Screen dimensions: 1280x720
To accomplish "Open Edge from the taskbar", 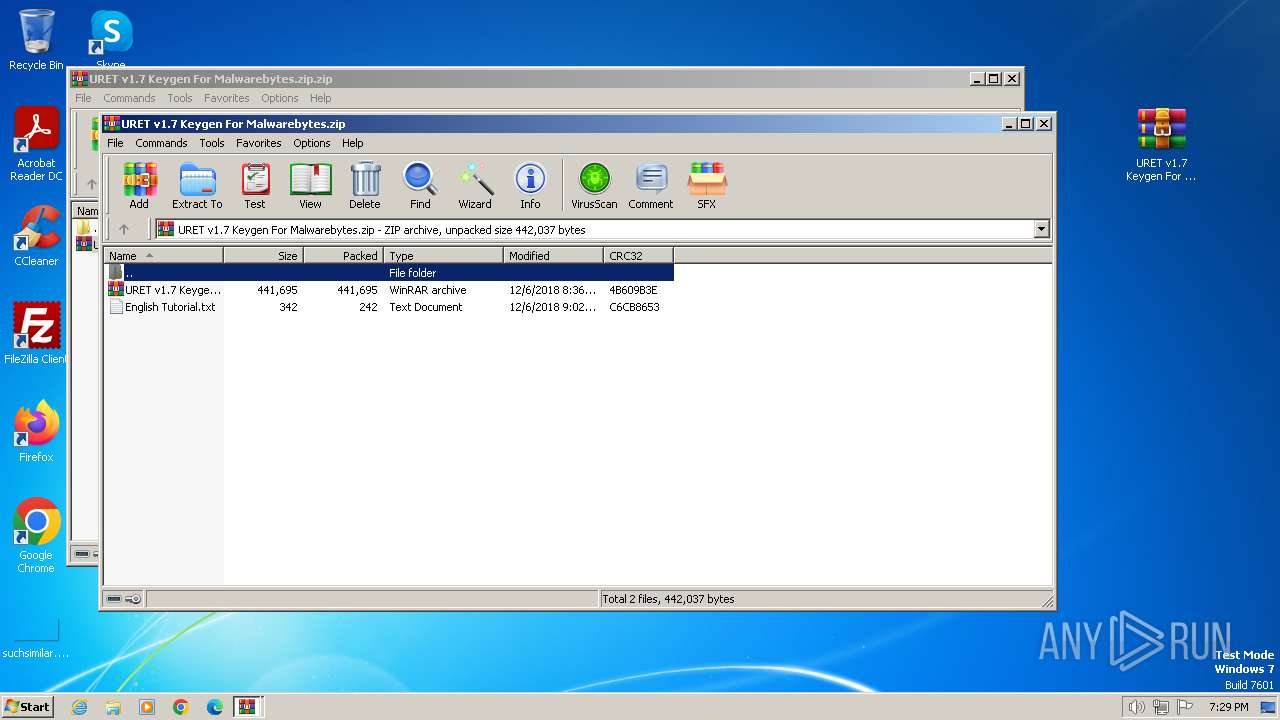I will (215, 707).
